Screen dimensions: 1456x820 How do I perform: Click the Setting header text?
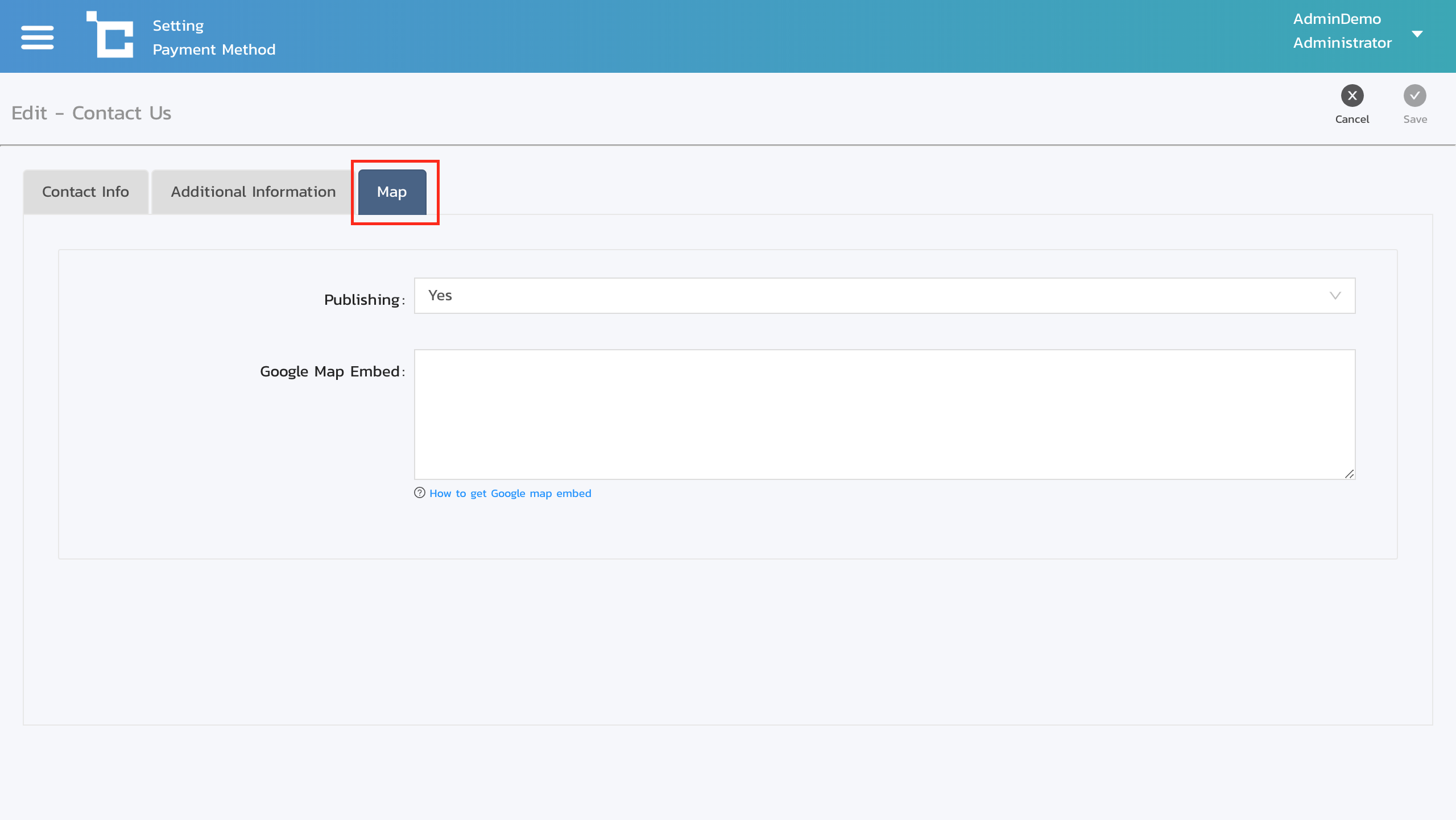tap(178, 26)
